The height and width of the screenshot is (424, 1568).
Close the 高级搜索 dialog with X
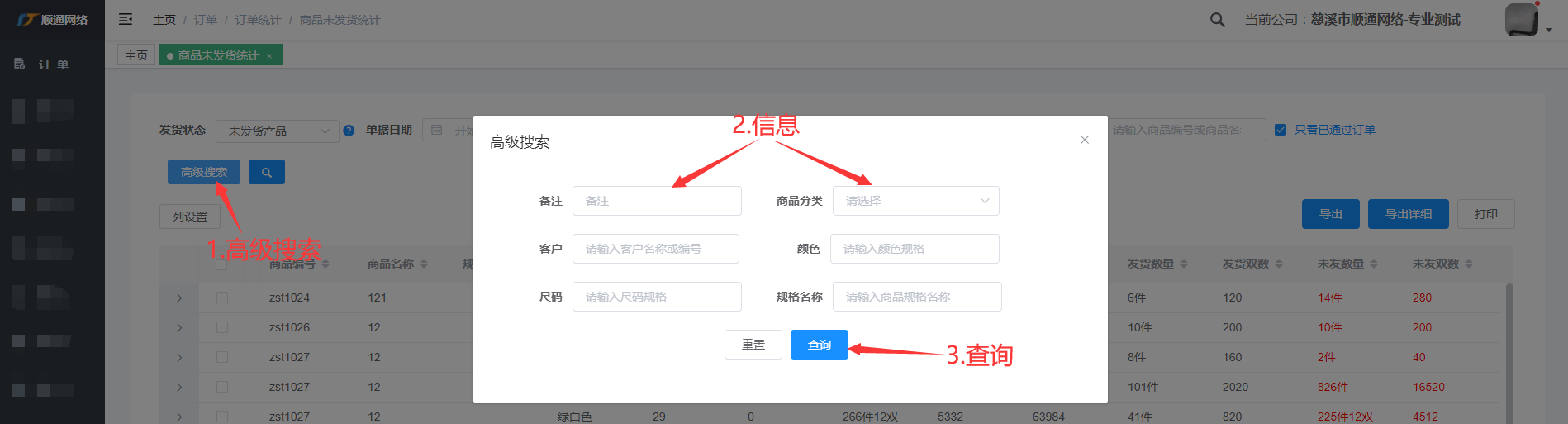point(1084,140)
